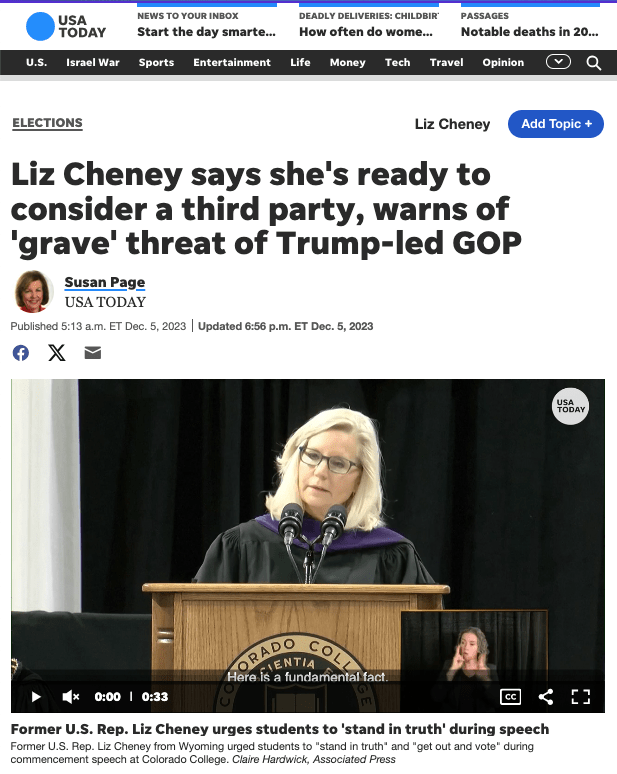Play the Liz Cheney video
Screen dimensions: 617x774
36,697
